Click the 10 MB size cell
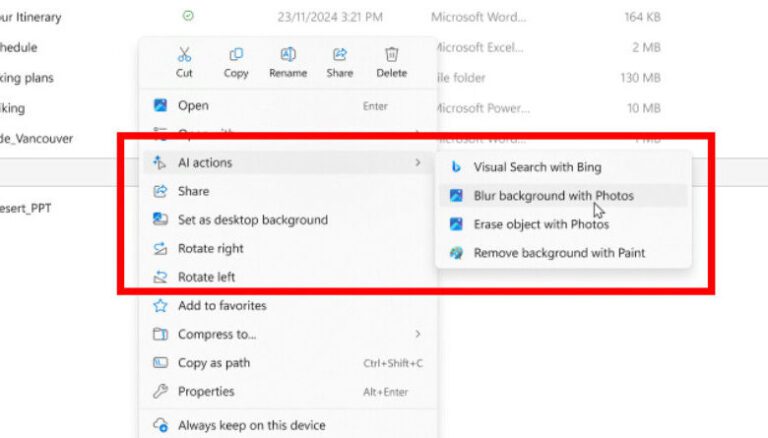 644,108
